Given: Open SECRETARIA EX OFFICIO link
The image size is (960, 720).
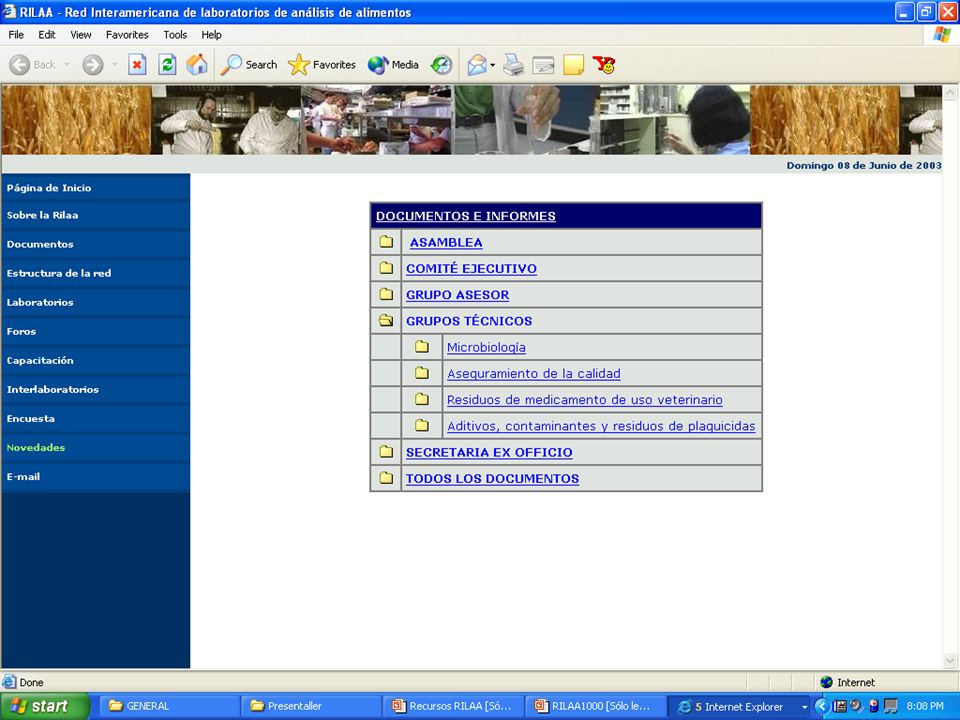Looking at the screenshot, I should (489, 452).
